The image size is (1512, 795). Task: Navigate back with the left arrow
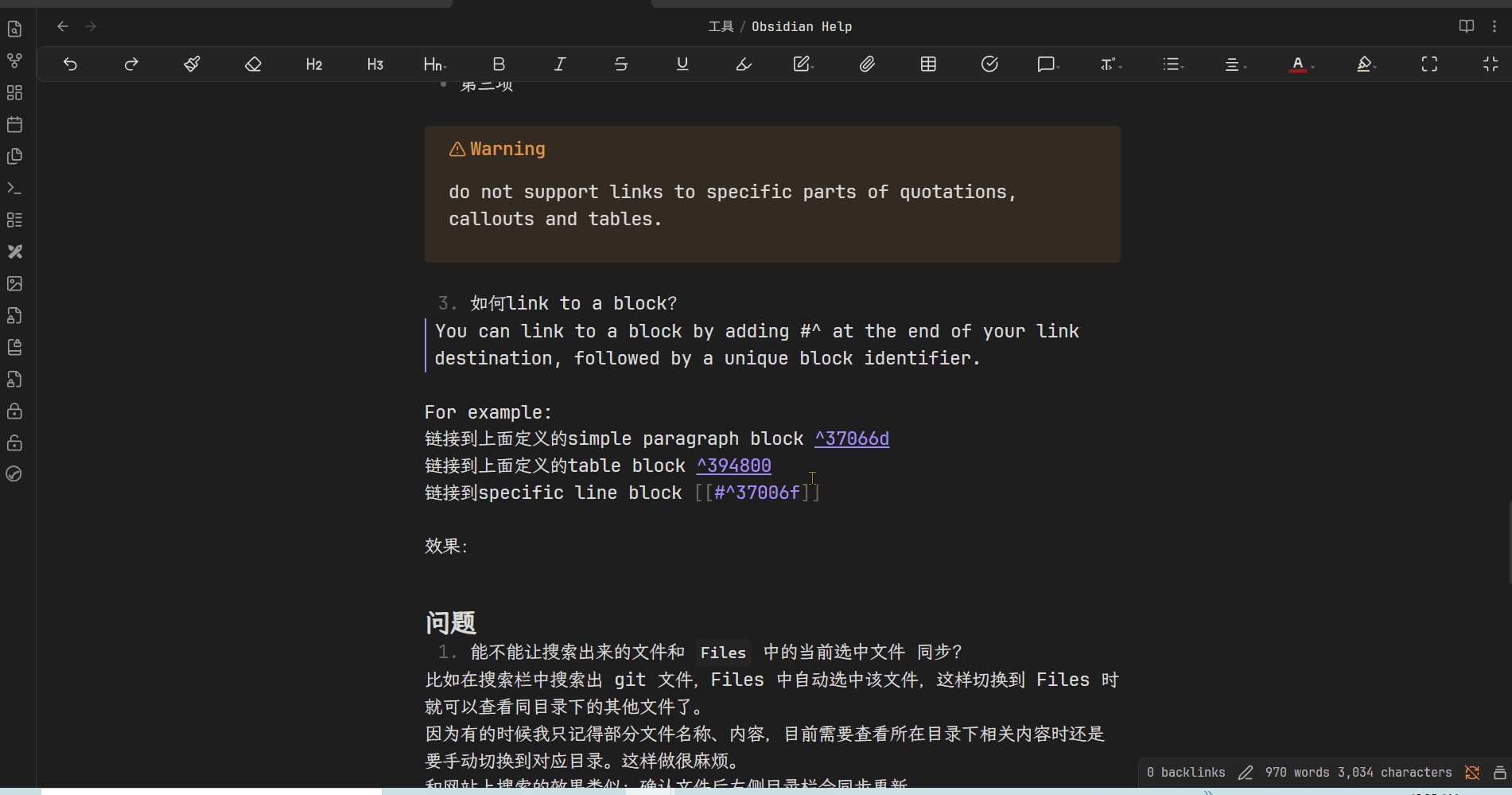coord(63,26)
